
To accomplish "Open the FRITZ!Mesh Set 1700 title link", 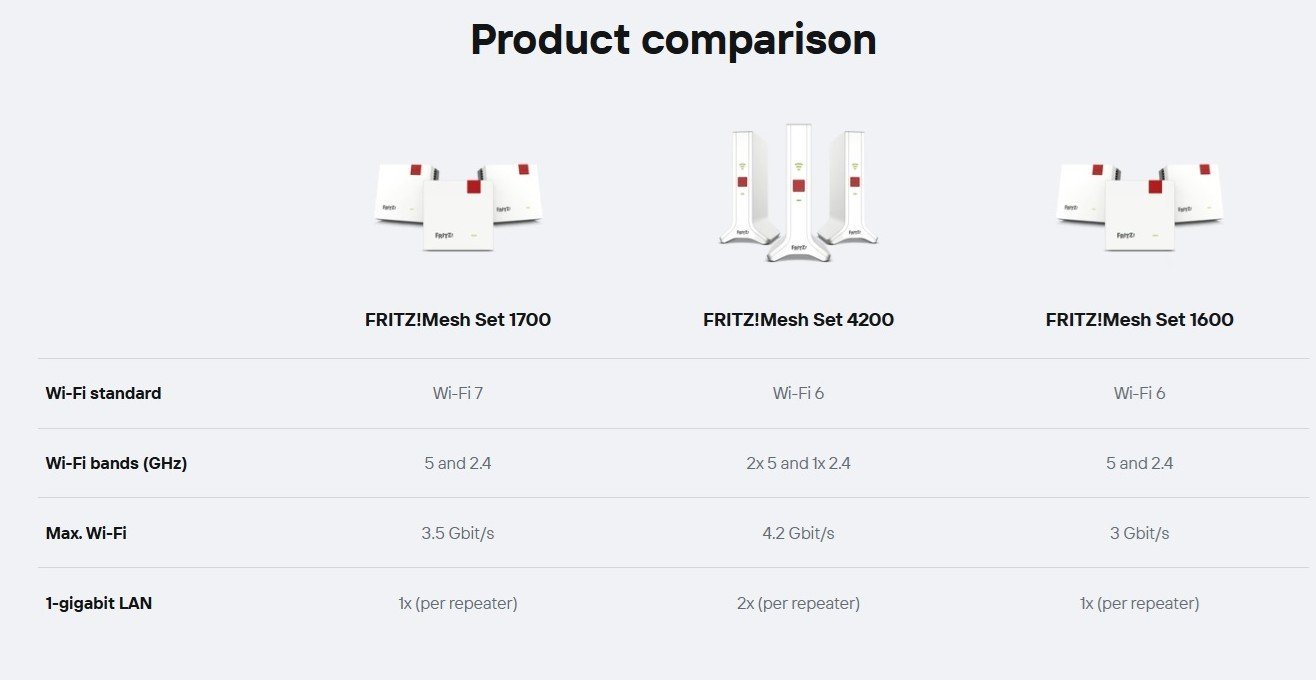I will 458,320.
